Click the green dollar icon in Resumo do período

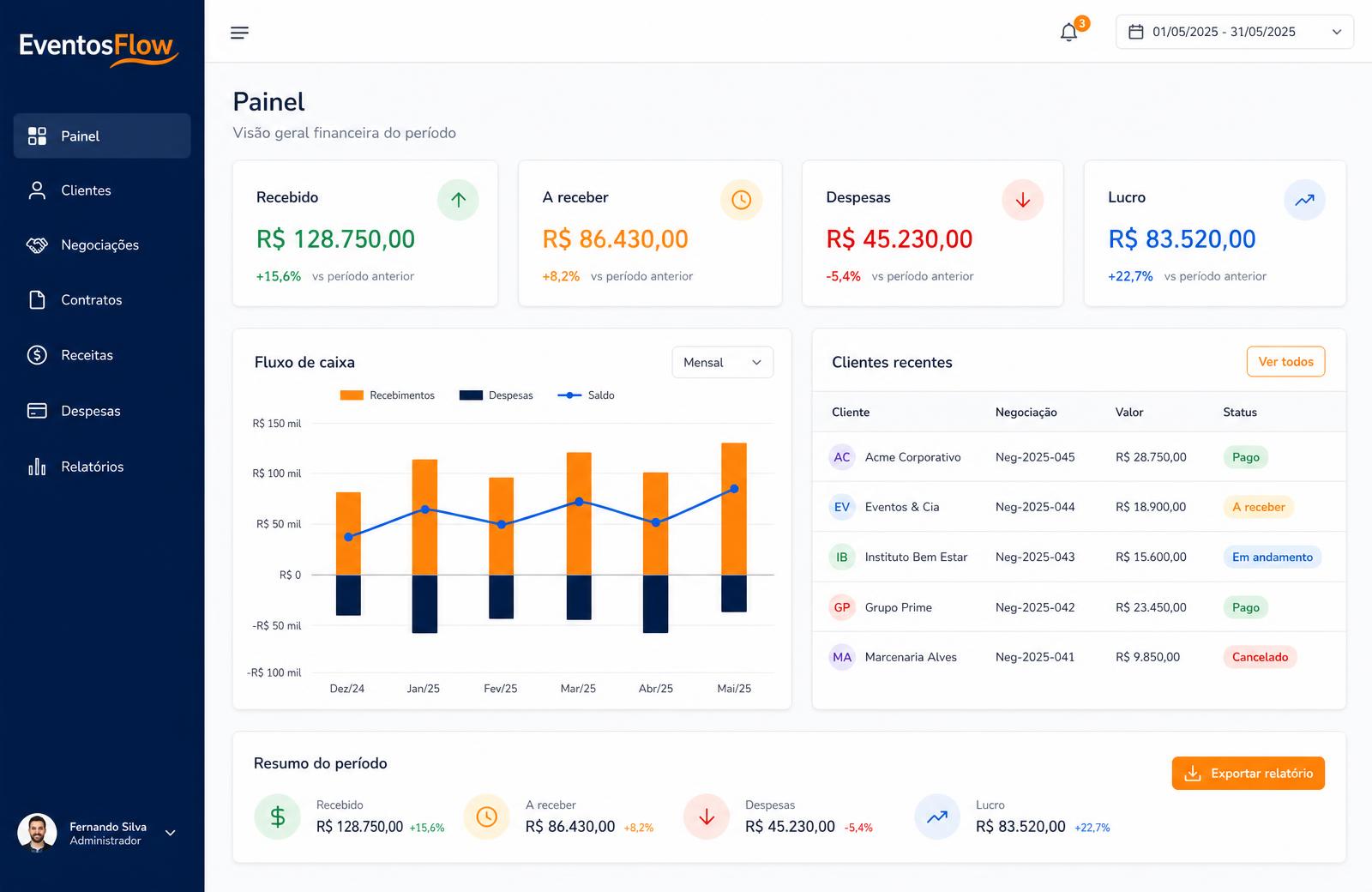click(277, 817)
